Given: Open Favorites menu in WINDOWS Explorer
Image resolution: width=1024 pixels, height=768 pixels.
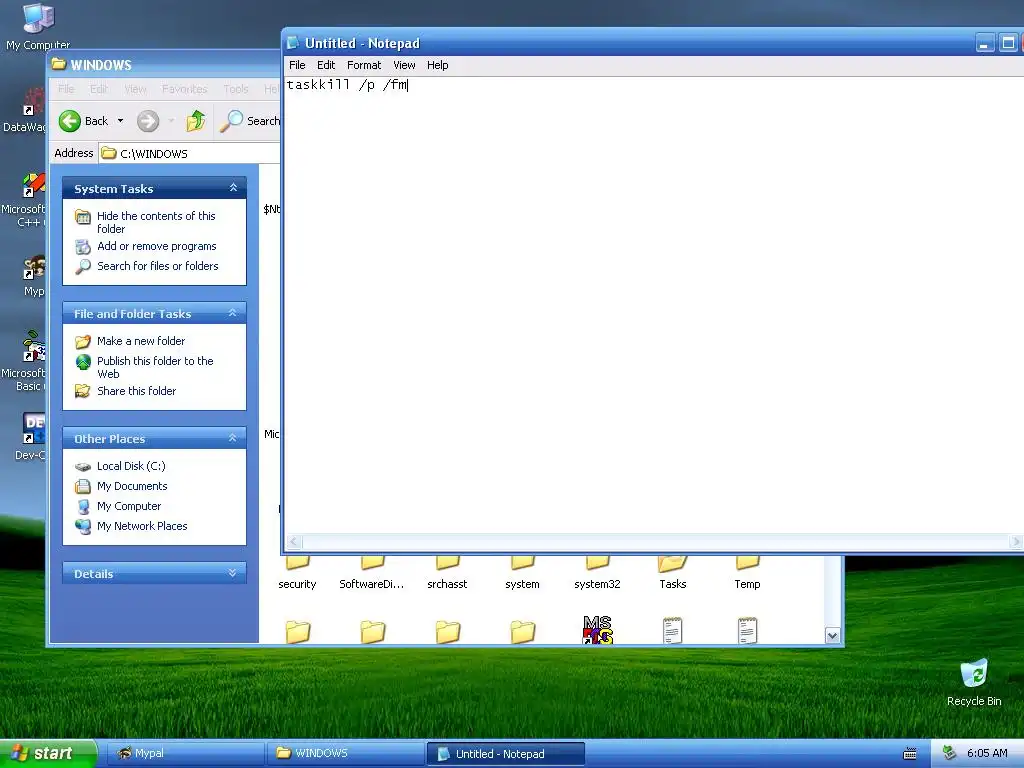Looking at the screenshot, I should point(185,89).
